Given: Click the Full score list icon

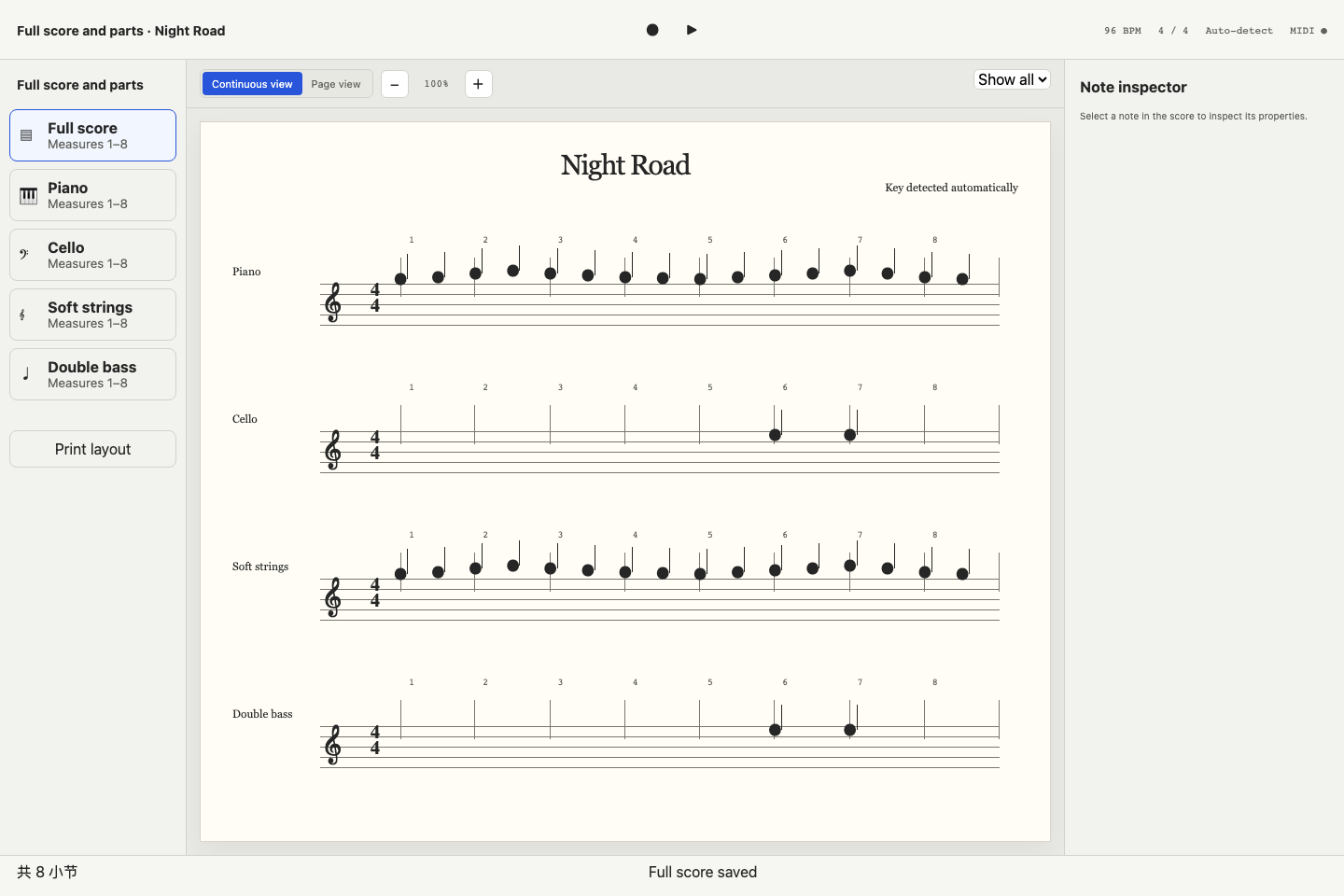Looking at the screenshot, I should click(x=26, y=135).
